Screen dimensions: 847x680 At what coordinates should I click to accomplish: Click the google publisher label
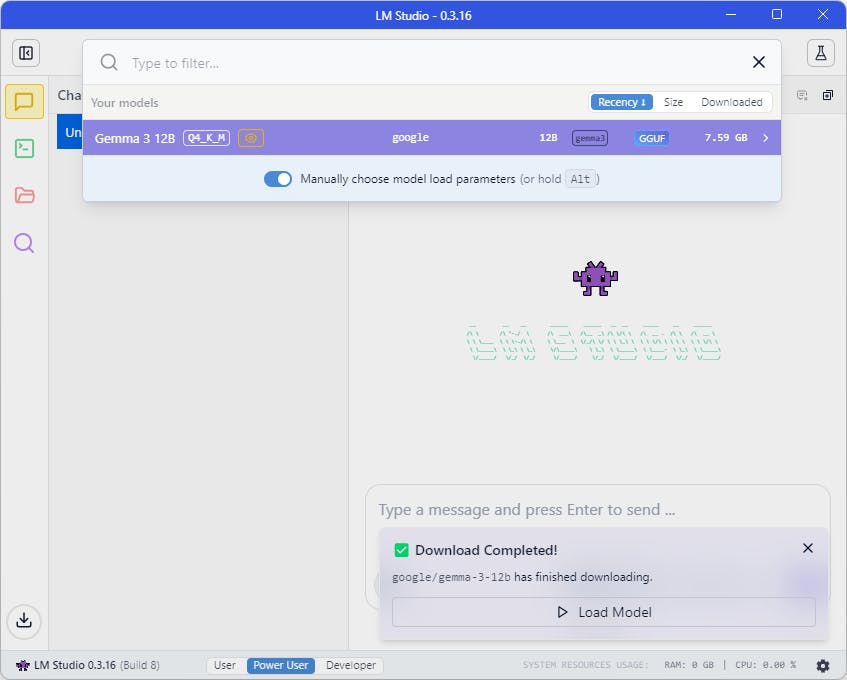point(410,137)
